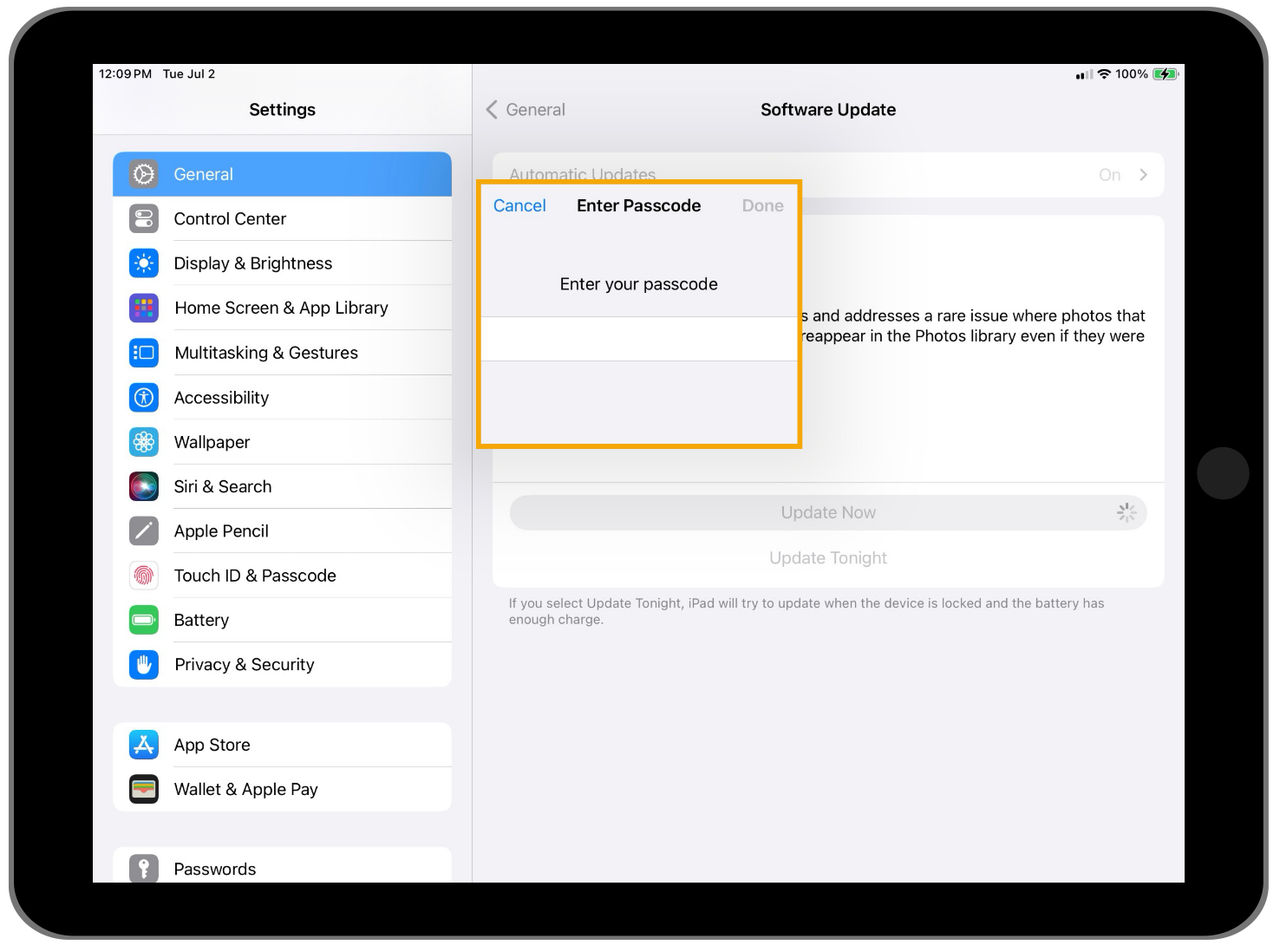
Task: Tap the Home Screen & App Library icon
Action: (x=144, y=308)
